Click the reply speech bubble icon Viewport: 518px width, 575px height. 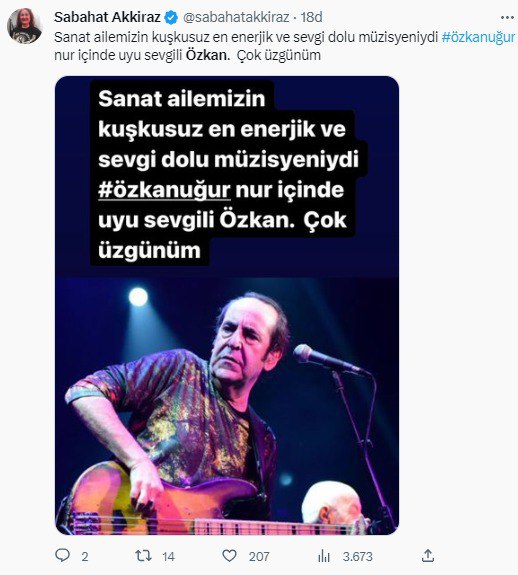click(62, 556)
